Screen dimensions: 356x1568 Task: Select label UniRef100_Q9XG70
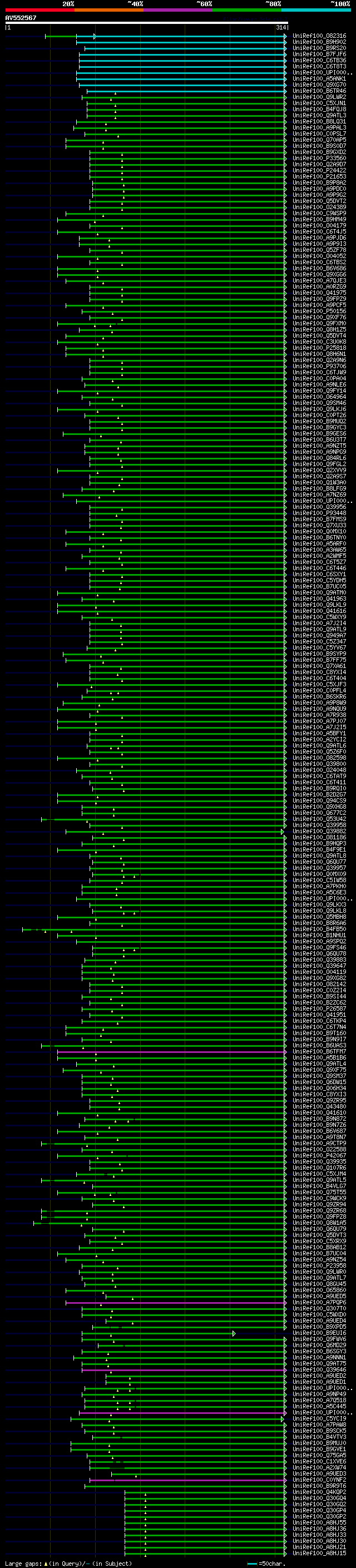(319, 85)
